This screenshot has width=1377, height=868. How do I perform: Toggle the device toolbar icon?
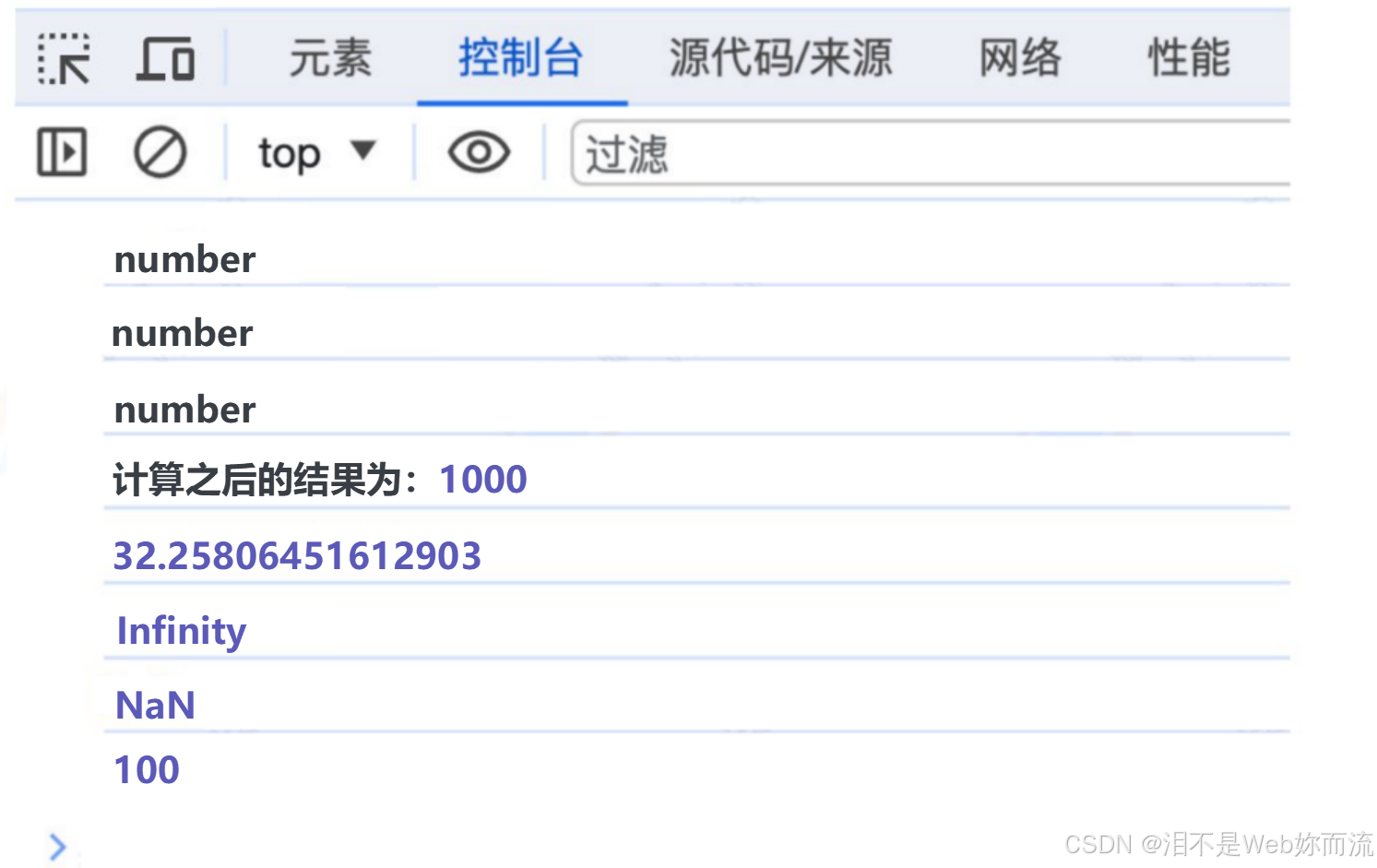pyautogui.click(x=166, y=59)
